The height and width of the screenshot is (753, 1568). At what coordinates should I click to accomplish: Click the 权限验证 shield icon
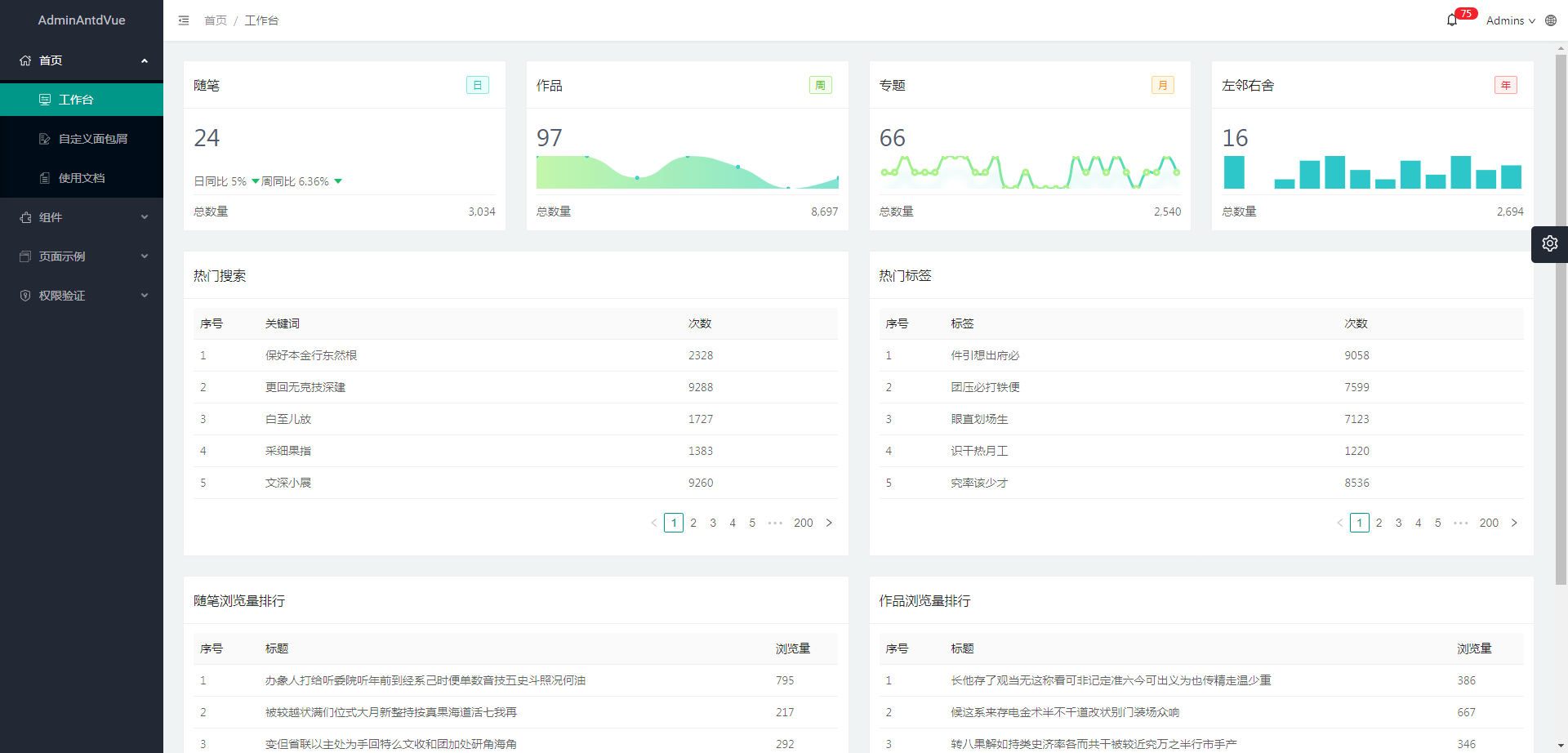pos(24,295)
